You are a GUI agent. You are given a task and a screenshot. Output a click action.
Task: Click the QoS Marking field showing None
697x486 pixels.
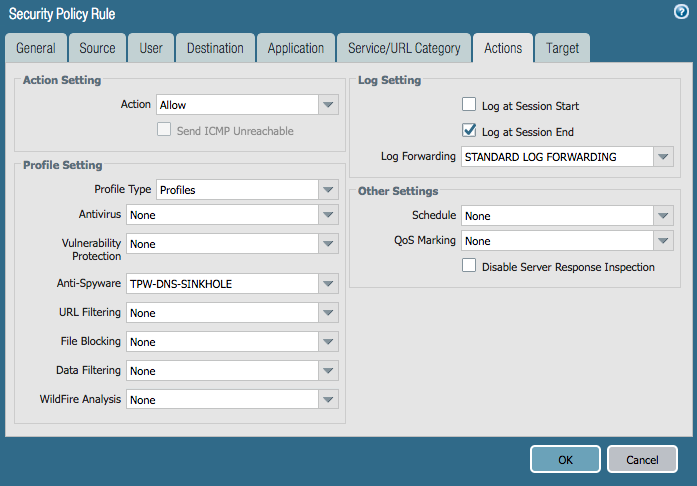pyautogui.click(x=557, y=241)
